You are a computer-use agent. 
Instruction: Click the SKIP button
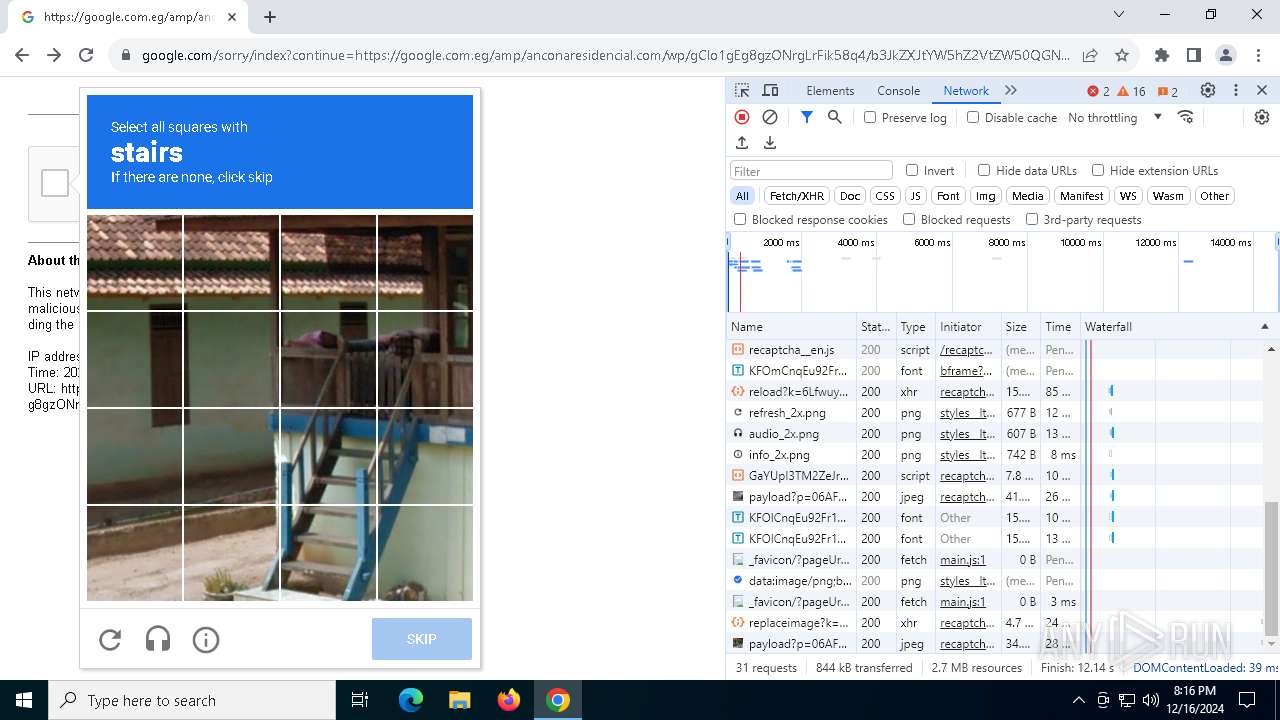422,639
